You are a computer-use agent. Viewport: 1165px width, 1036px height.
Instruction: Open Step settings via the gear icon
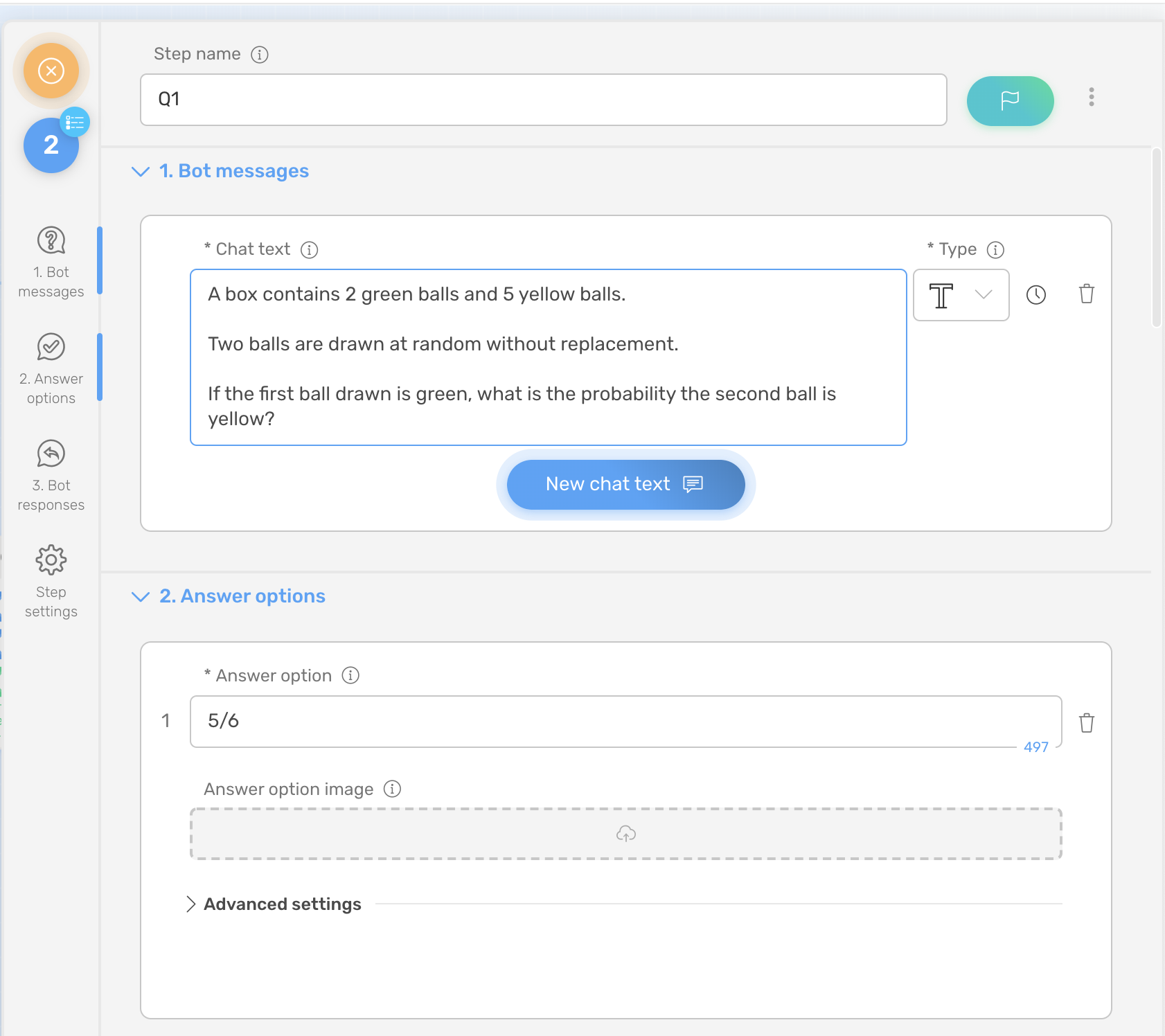point(51,560)
